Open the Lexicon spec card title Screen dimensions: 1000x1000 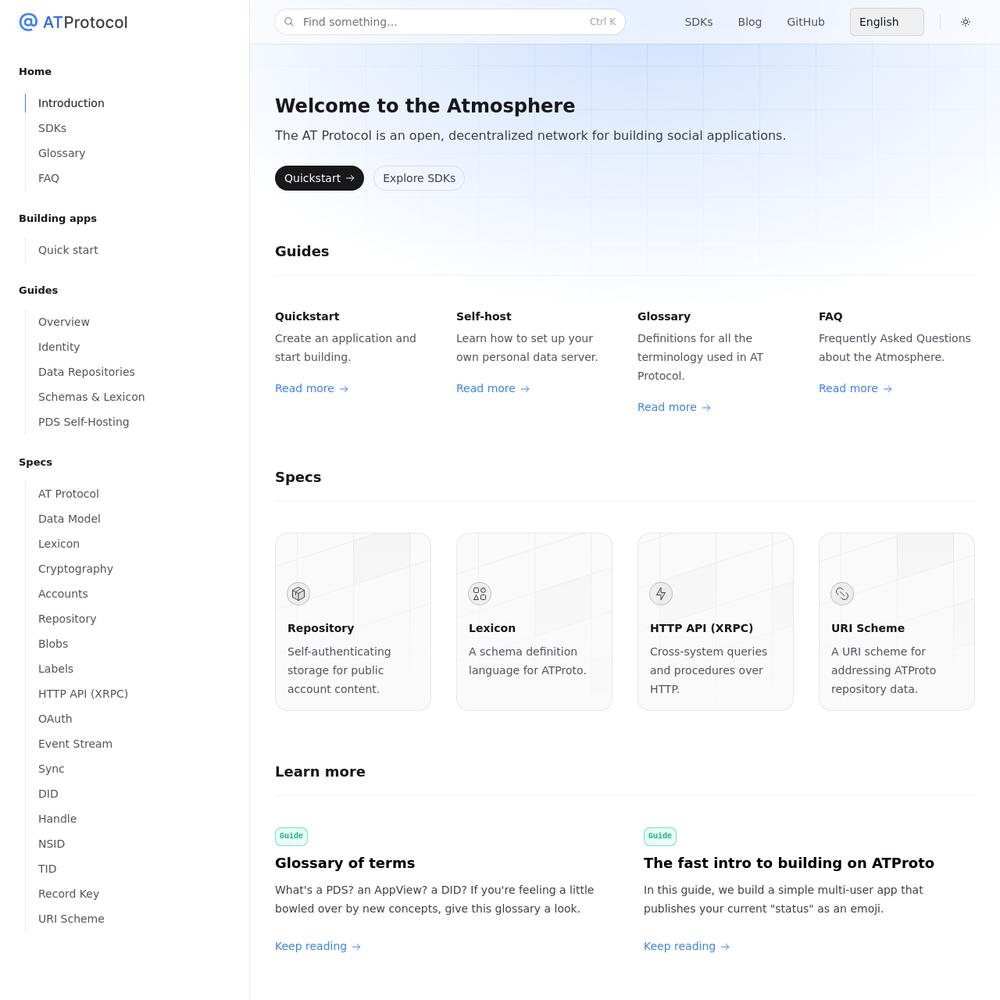coord(492,628)
